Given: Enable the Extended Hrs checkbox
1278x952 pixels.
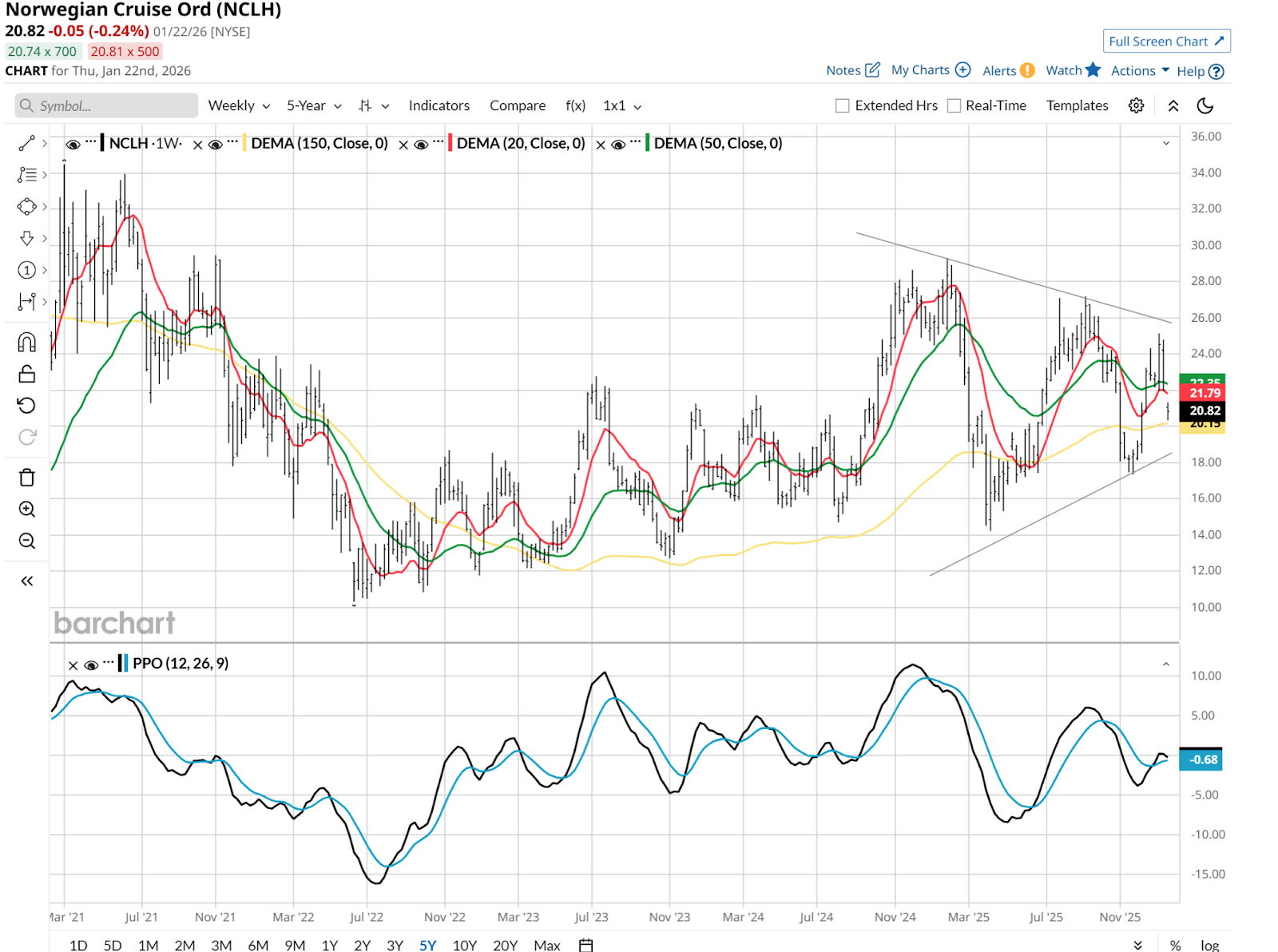Looking at the screenshot, I should click(x=842, y=105).
